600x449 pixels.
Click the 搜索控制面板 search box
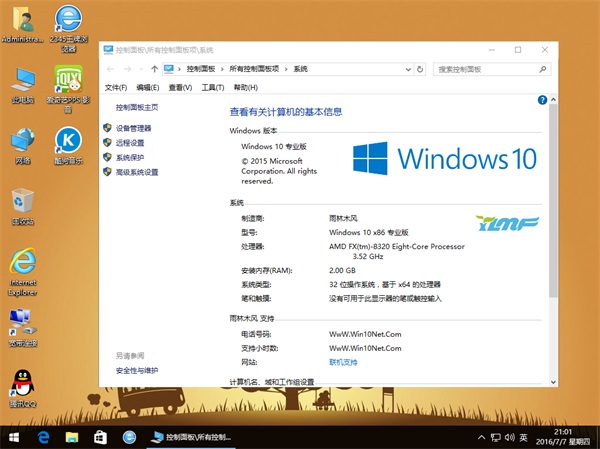(x=490, y=69)
